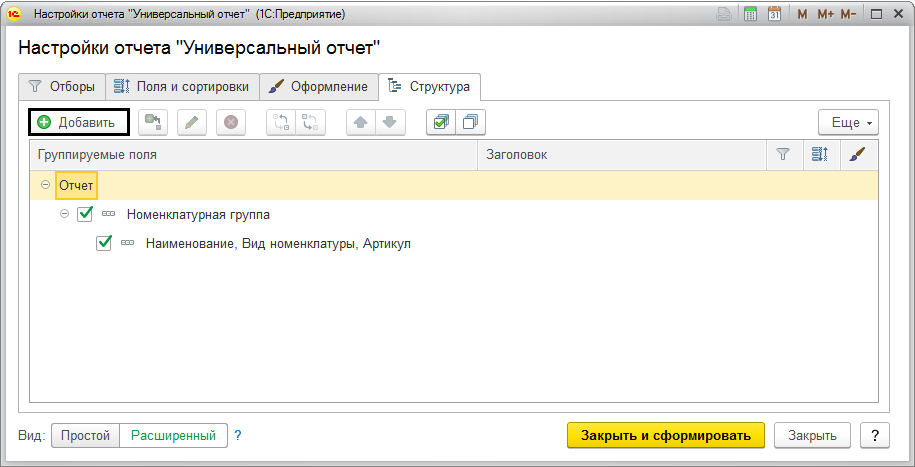The width and height of the screenshot is (915, 467).
Task: Click the red delete icon
Action: [x=231, y=122]
